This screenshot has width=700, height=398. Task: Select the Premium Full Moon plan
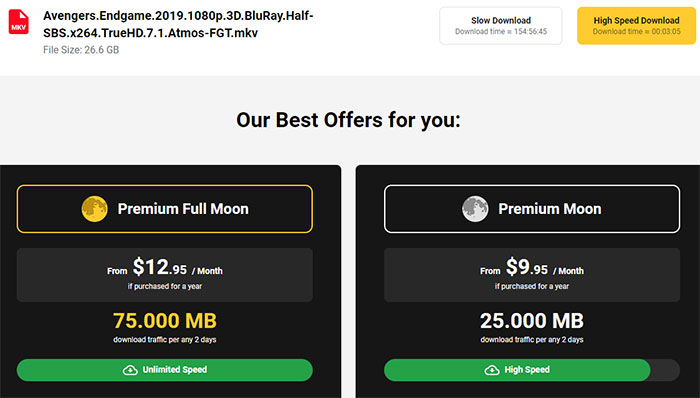165,209
